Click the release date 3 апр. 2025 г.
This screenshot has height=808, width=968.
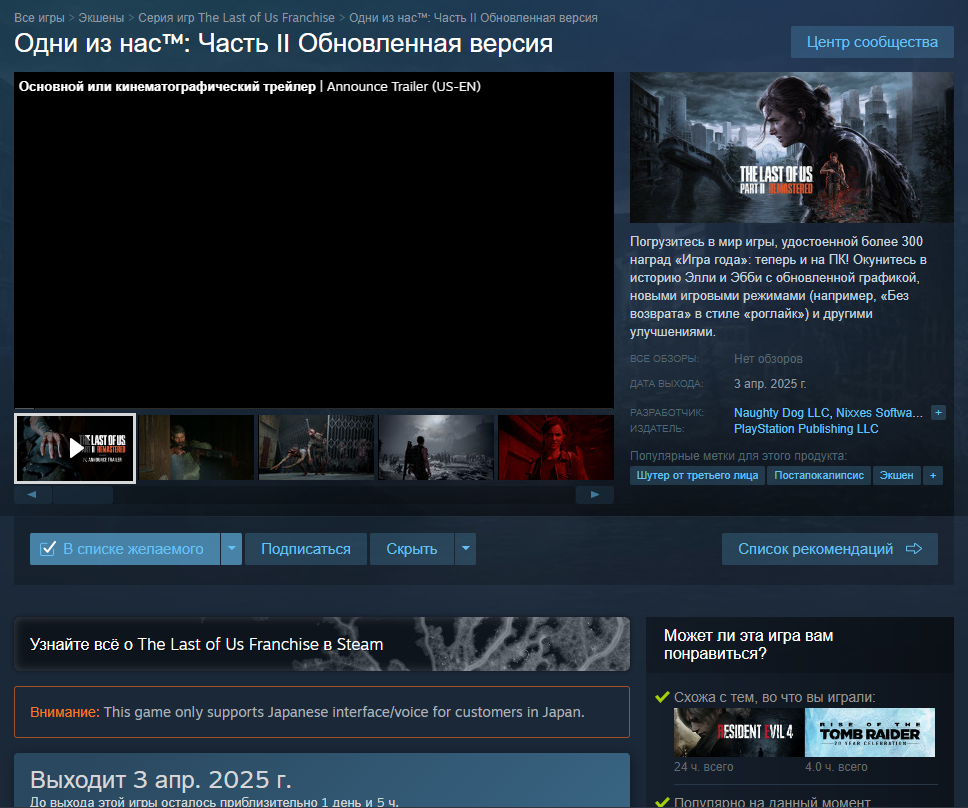[770, 384]
